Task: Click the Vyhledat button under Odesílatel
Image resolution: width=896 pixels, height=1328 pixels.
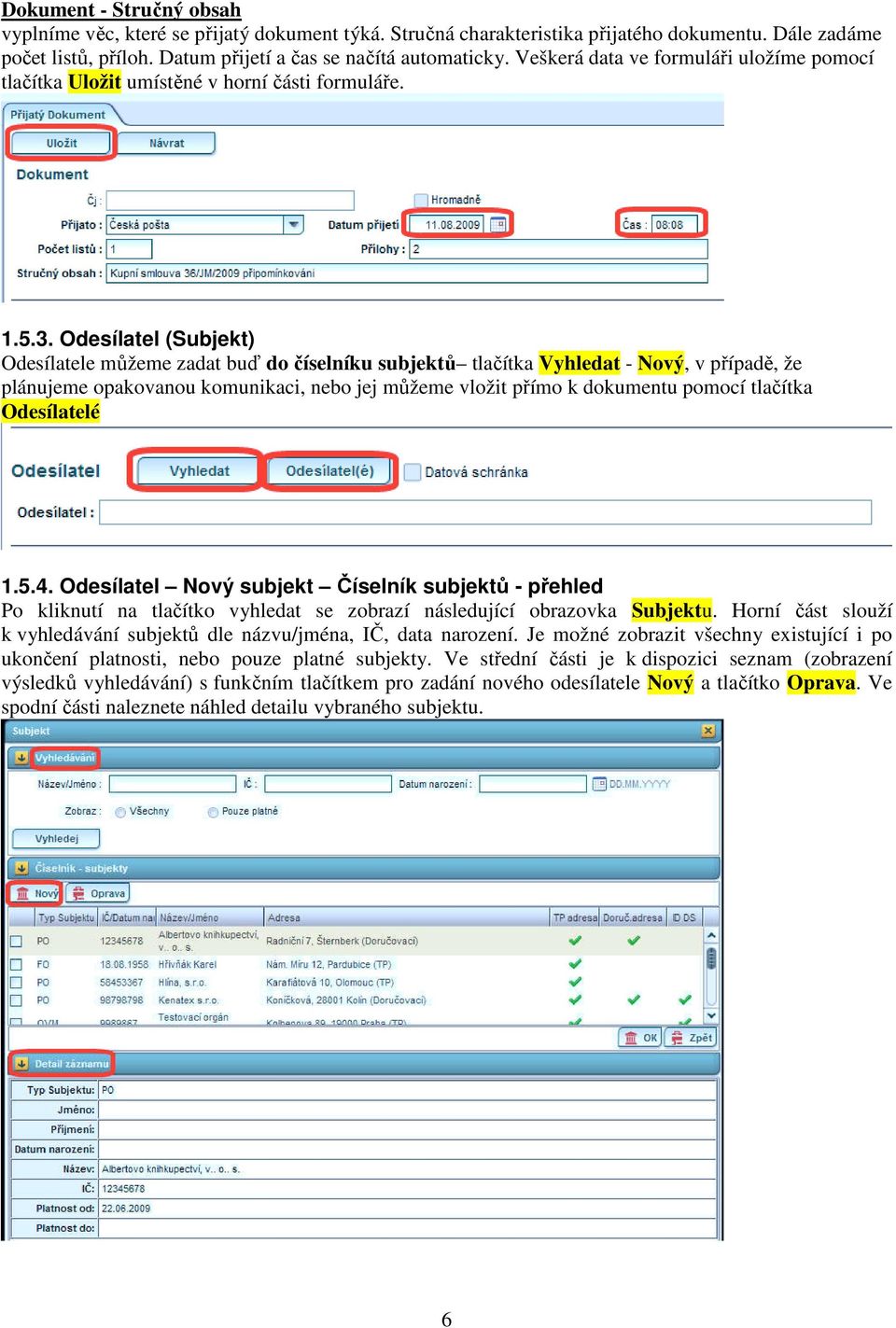Action: 199,470
